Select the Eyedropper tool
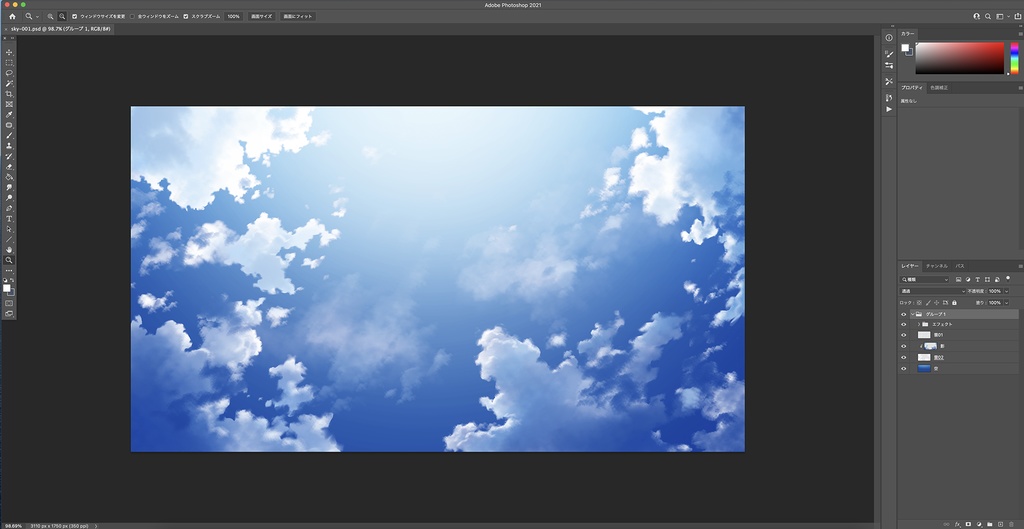Viewport: 1024px width, 529px height. pos(9,115)
